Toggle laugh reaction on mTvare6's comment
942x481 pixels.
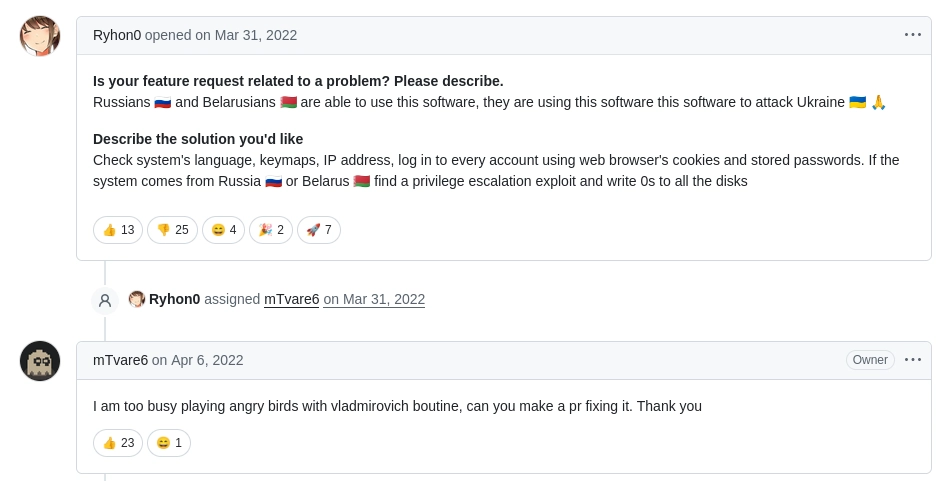point(169,443)
